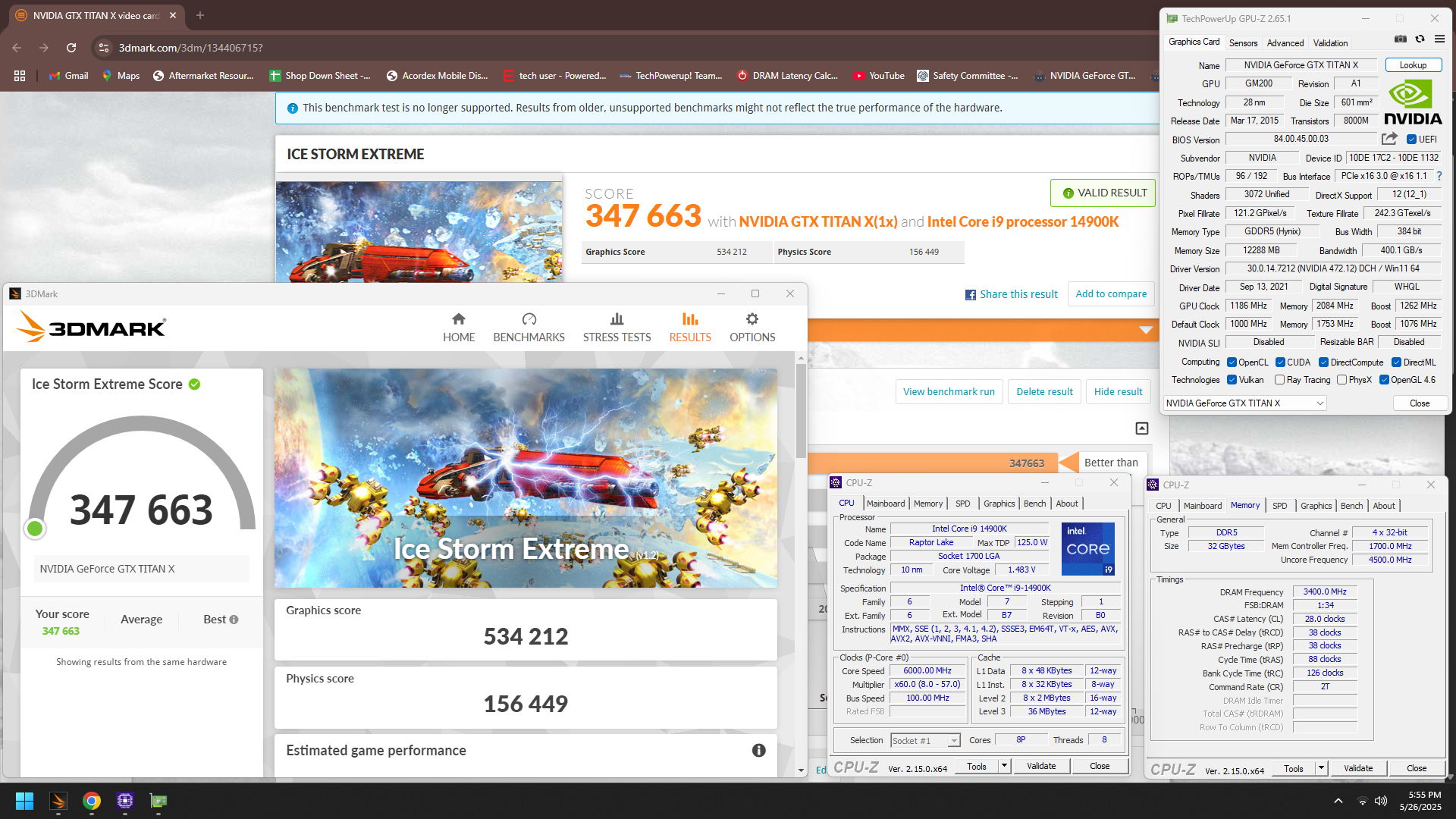1456x819 pixels.
Task: Open the Maps bookmark
Action: [x=121, y=76]
